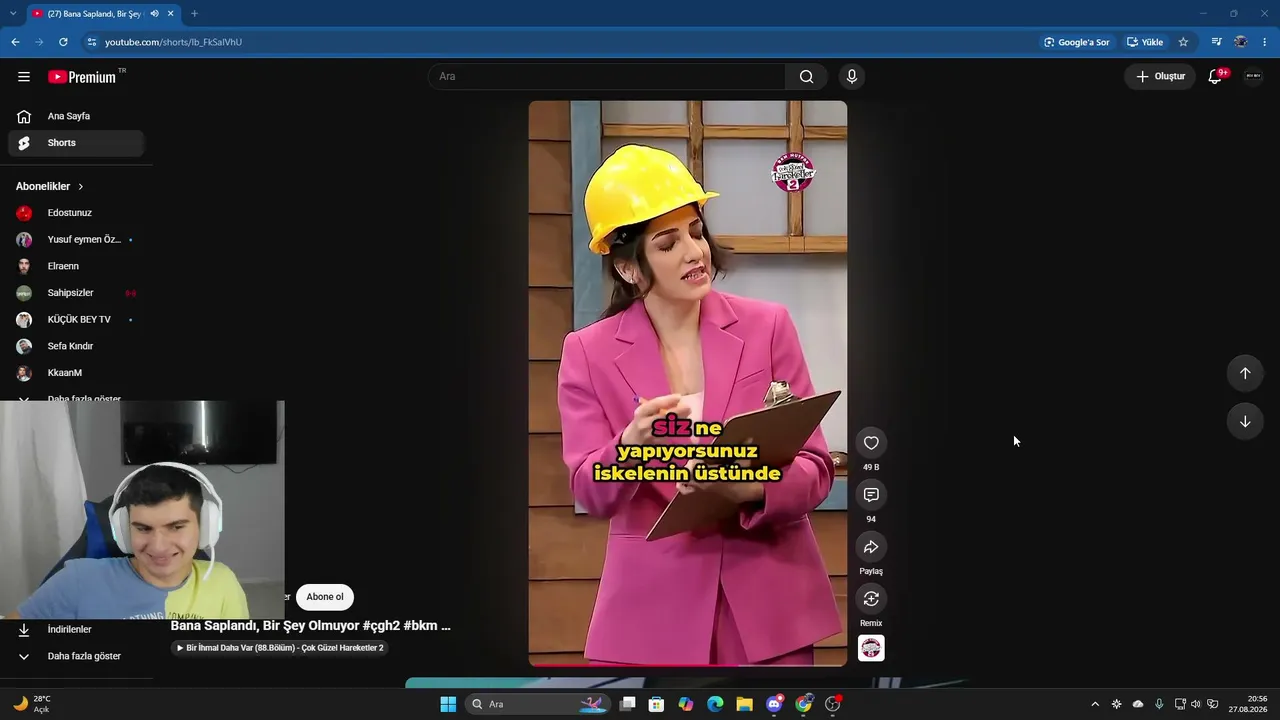Click the Short's title Bana Saplandı
Screen dimensions: 1280x720
pos(311,626)
